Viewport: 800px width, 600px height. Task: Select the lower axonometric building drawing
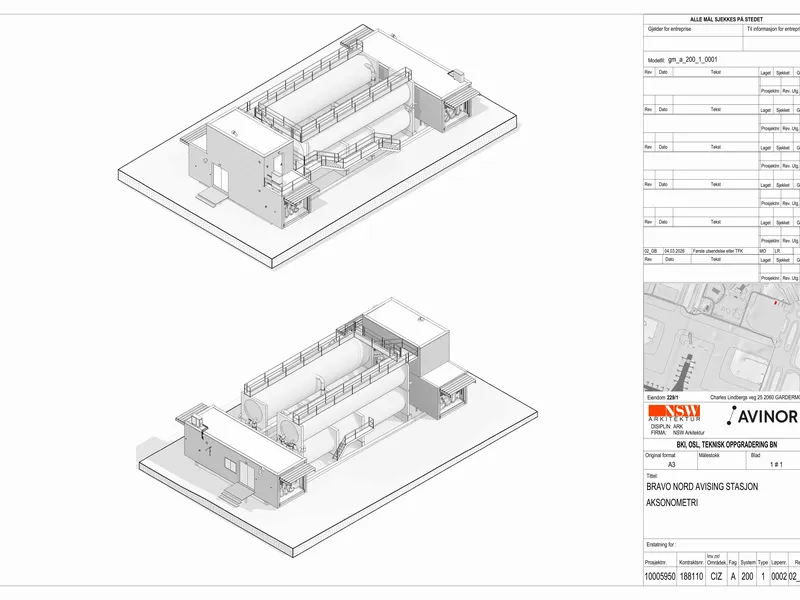(338, 426)
